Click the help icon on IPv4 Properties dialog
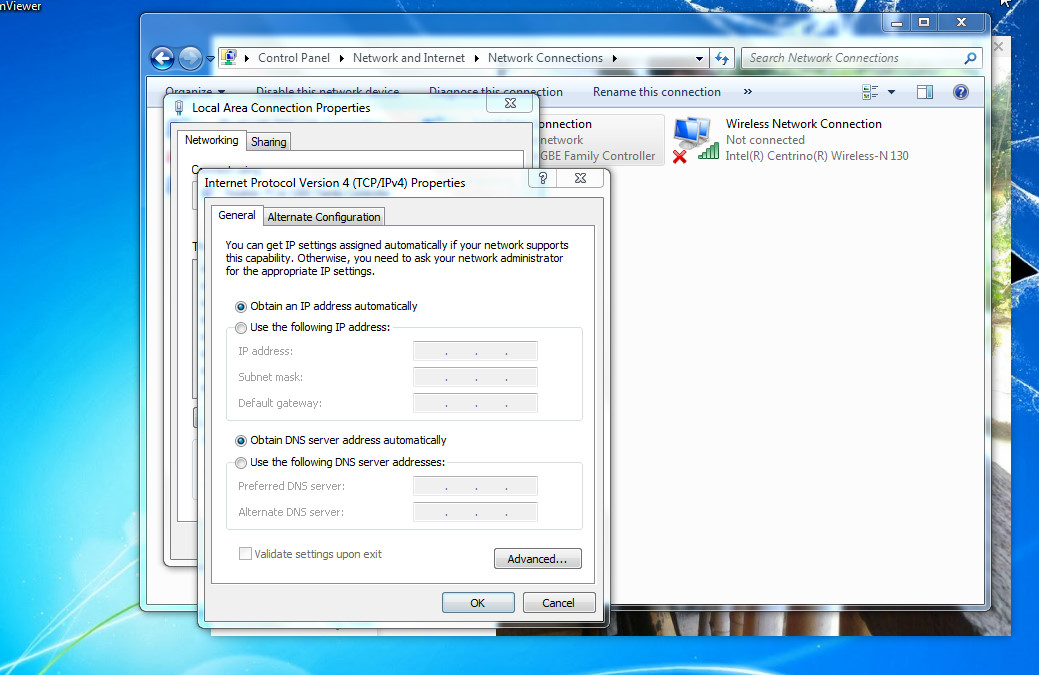The height and width of the screenshot is (675, 1039). pyautogui.click(x=542, y=177)
